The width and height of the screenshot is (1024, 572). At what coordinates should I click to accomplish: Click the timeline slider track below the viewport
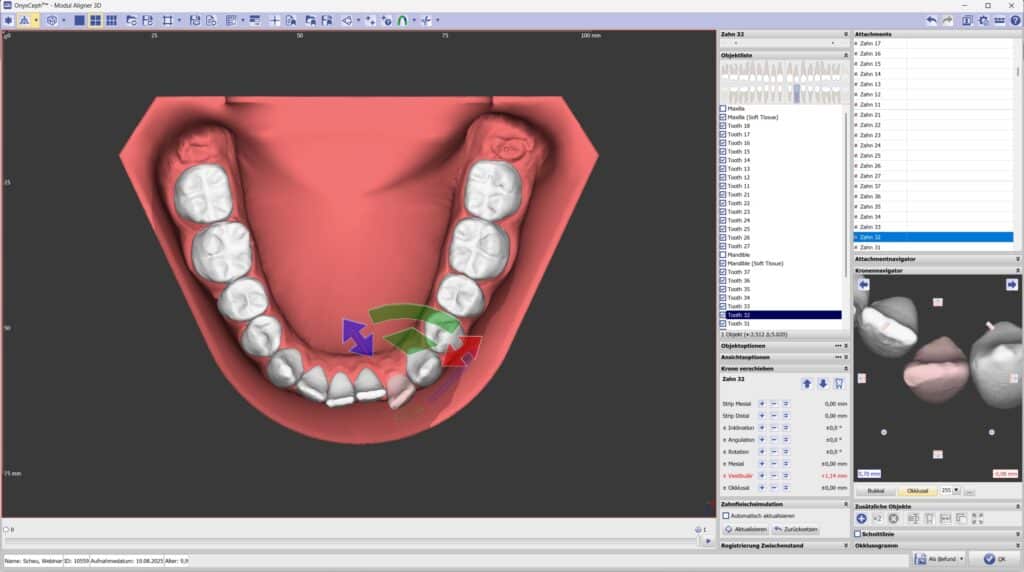(x=350, y=540)
